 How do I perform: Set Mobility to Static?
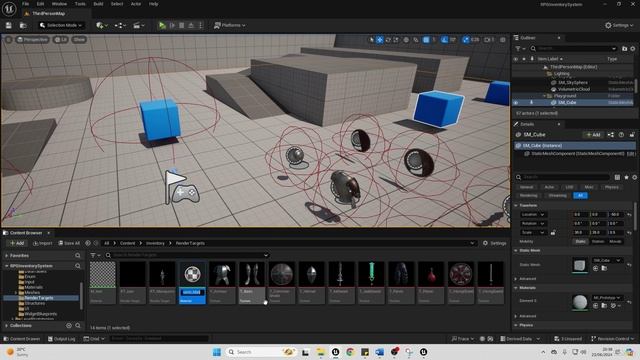(580, 241)
